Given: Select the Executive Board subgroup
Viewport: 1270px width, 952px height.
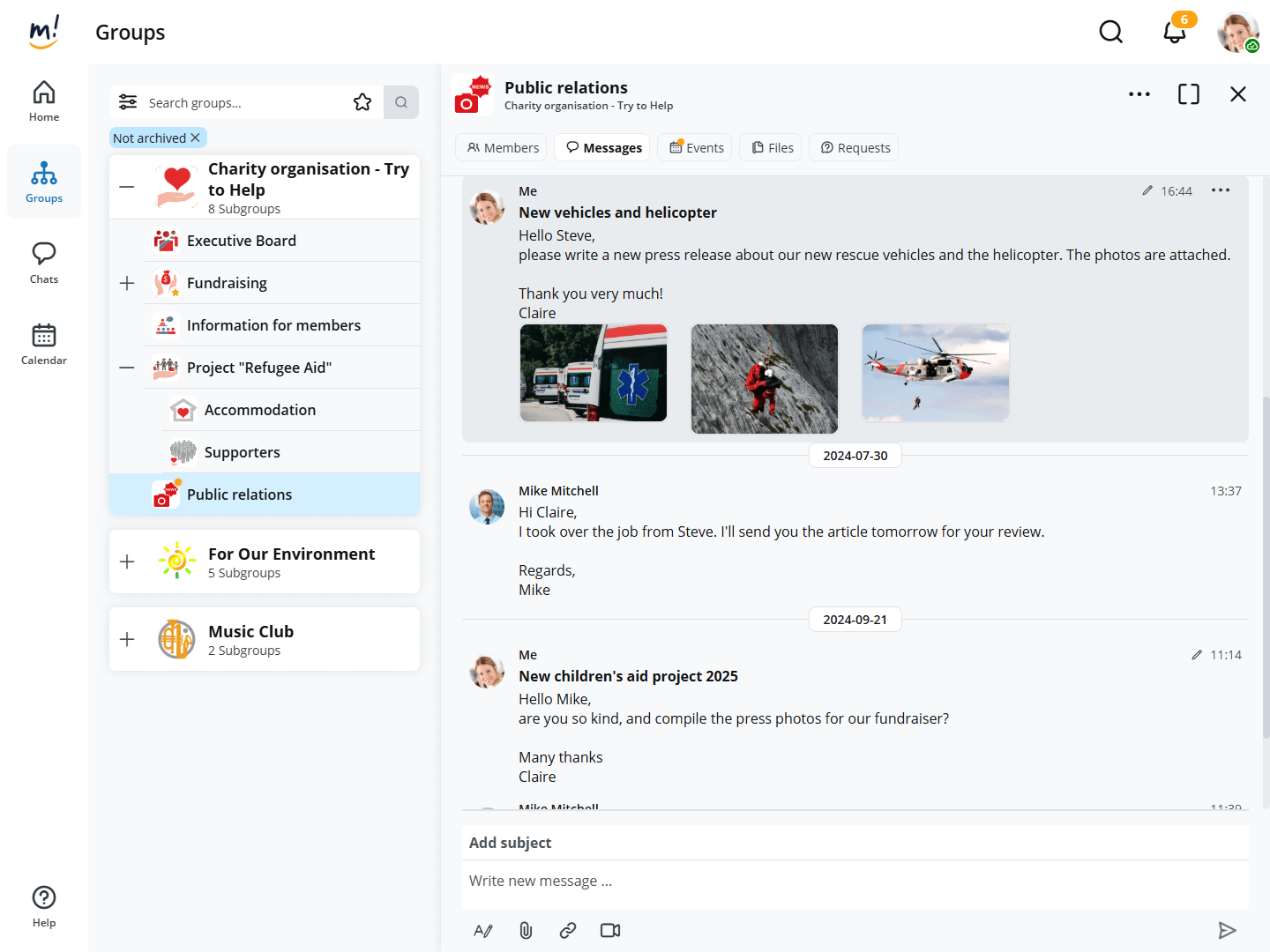Looking at the screenshot, I should click(242, 241).
